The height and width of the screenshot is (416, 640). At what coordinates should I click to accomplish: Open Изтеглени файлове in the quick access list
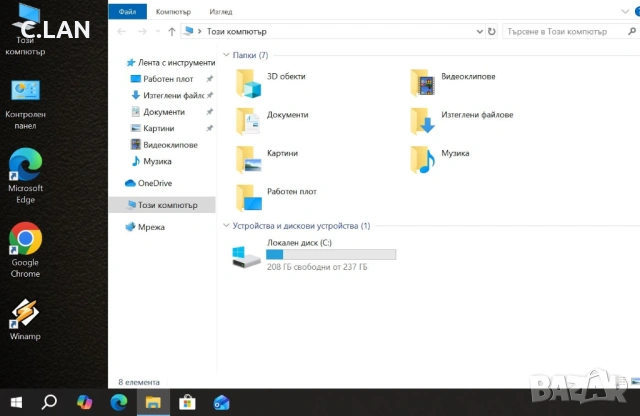tap(167, 95)
